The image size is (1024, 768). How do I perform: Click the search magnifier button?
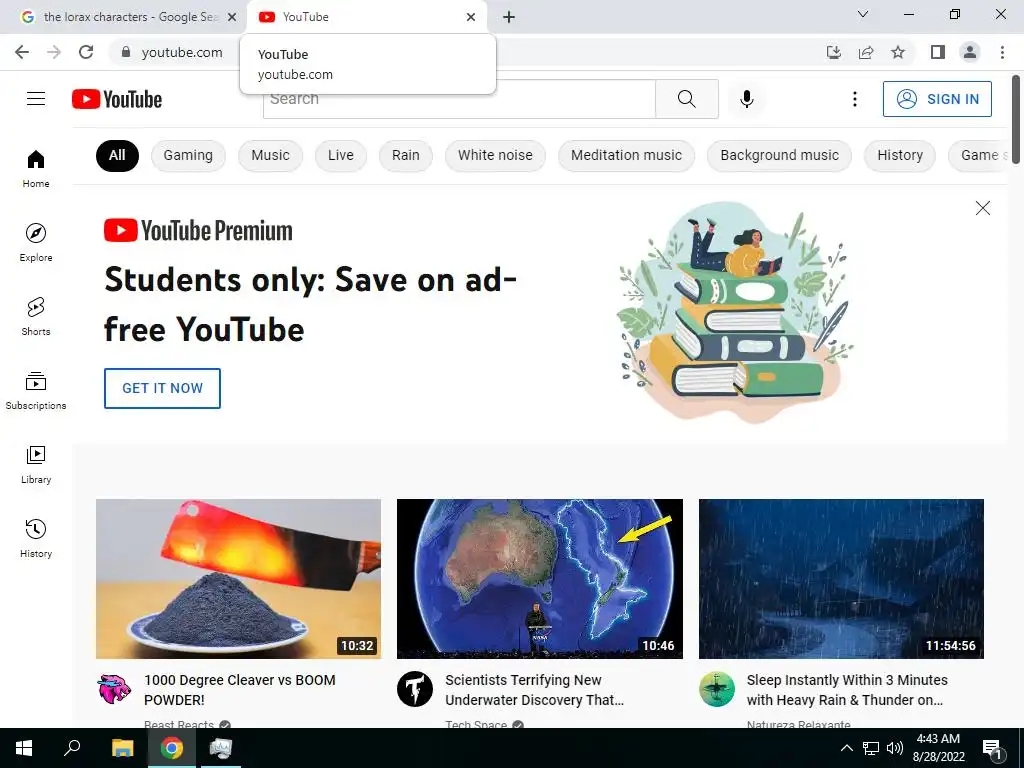coord(686,99)
